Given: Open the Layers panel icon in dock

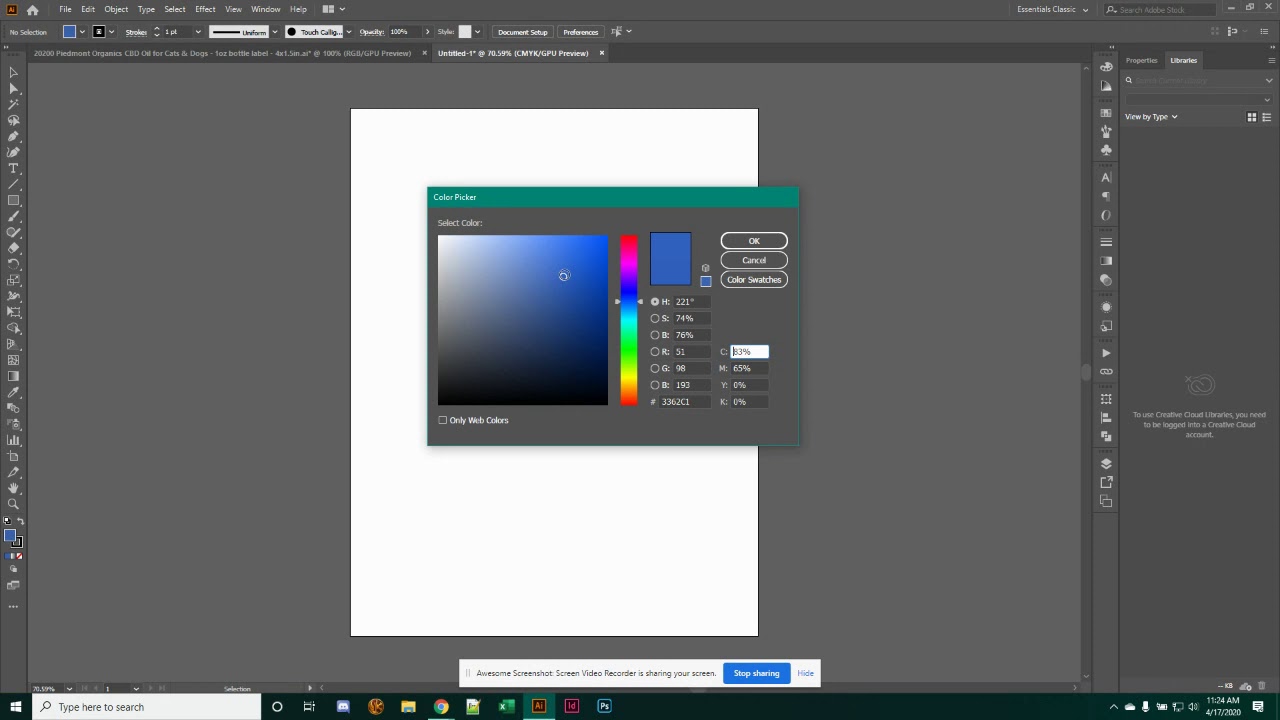Looking at the screenshot, I should [1106, 464].
